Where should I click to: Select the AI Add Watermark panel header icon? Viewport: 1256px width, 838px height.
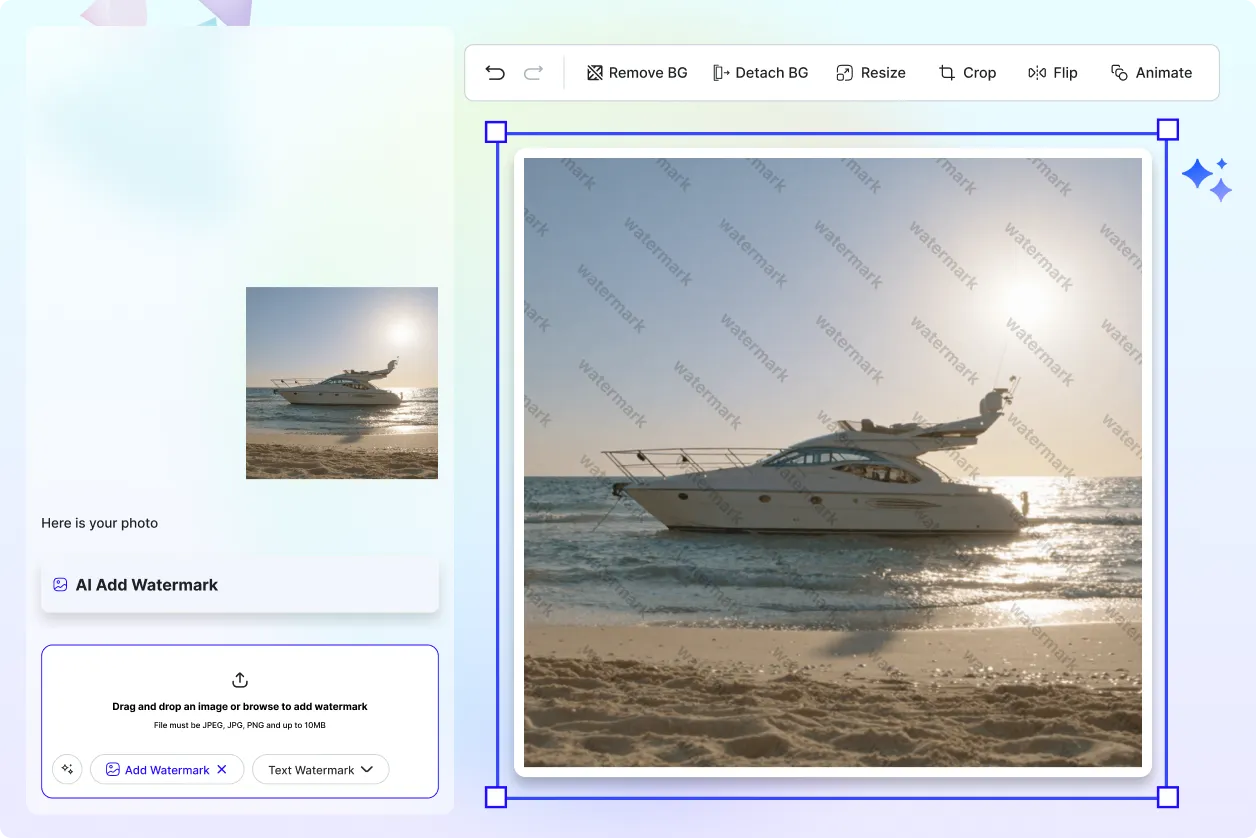coord(61,584)
